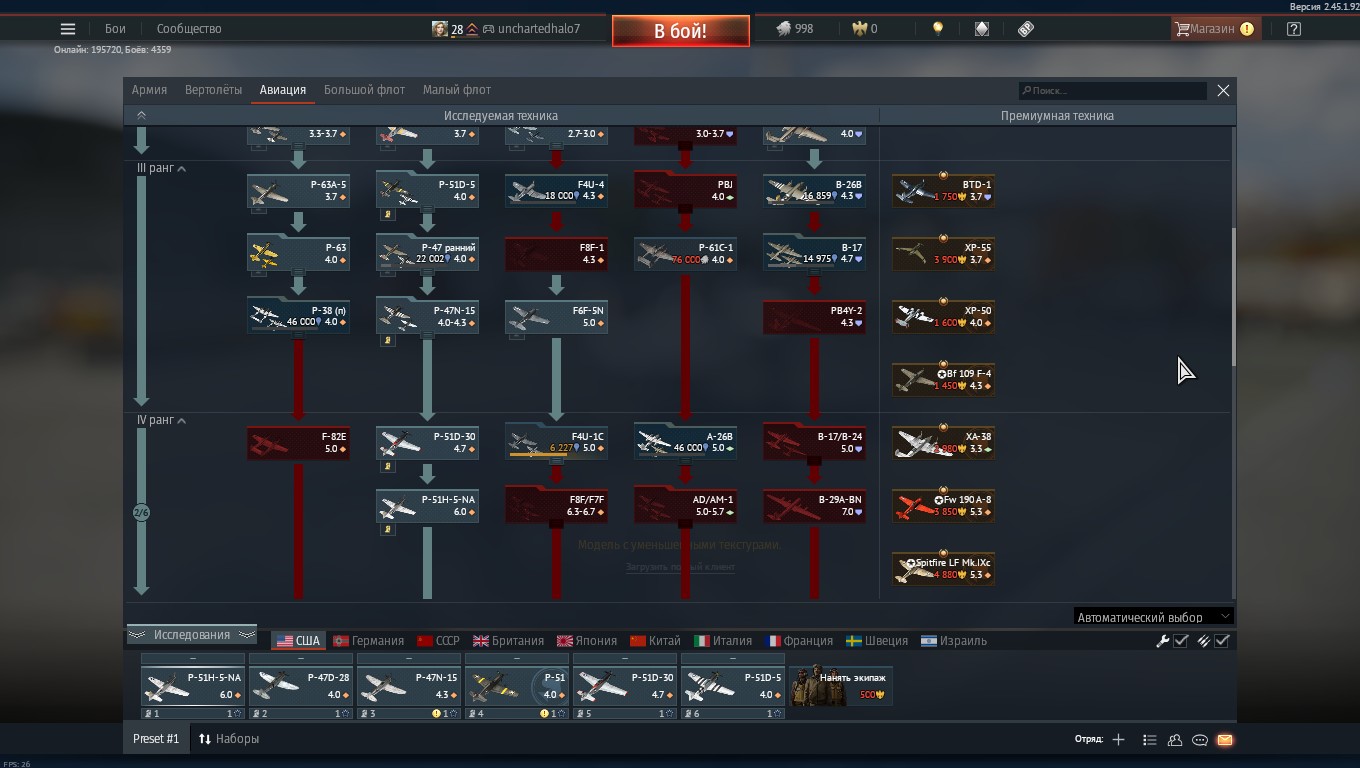This screenshot has height=768, width=1360.
Task: Open the lightbulb hints icon
Action: [x=937, y=29]
